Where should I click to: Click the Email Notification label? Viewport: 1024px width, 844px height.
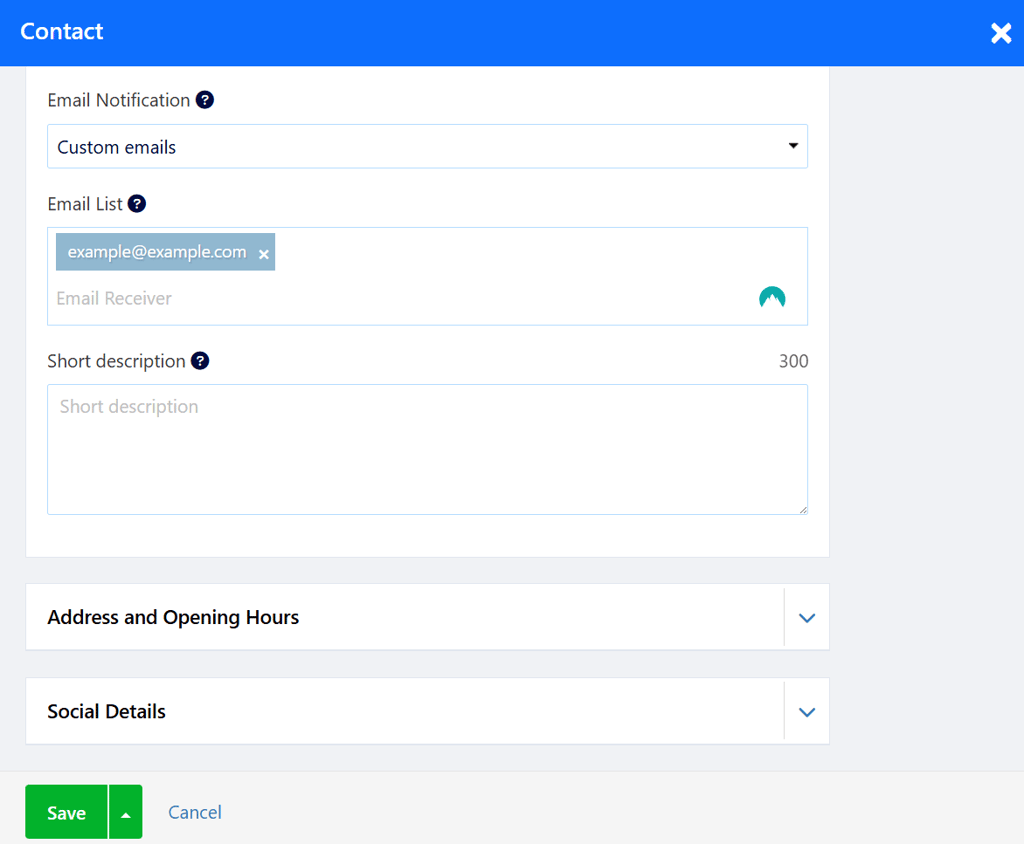tap(119, 100)
